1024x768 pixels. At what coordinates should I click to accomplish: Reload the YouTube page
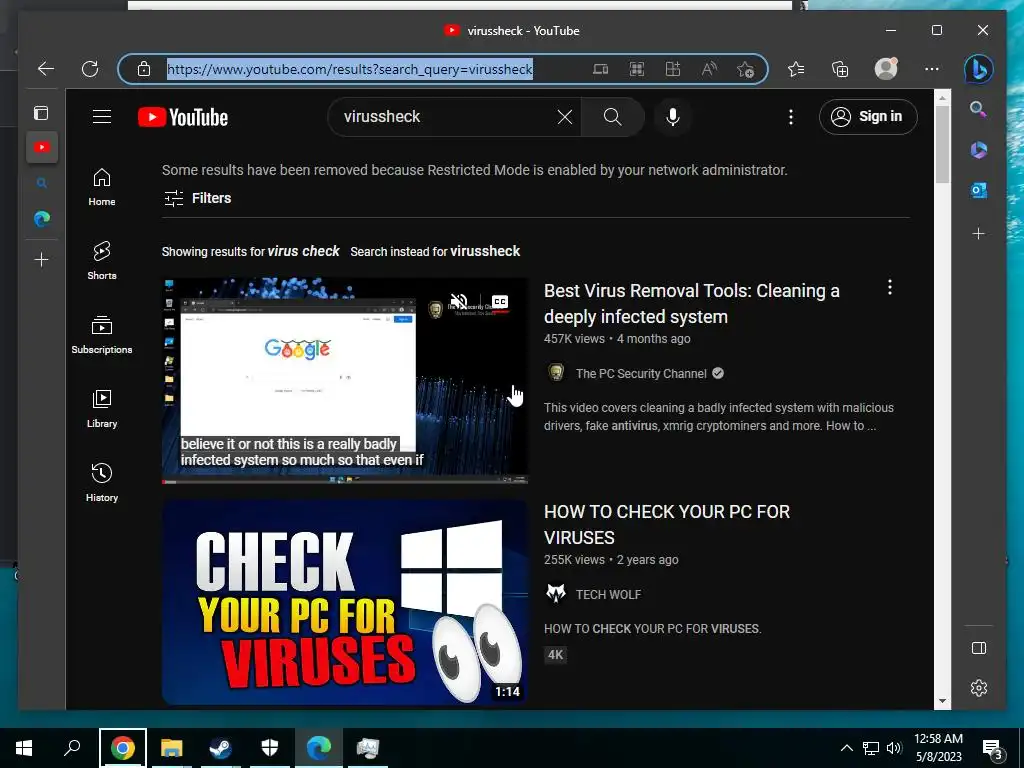tap(90, 69)
